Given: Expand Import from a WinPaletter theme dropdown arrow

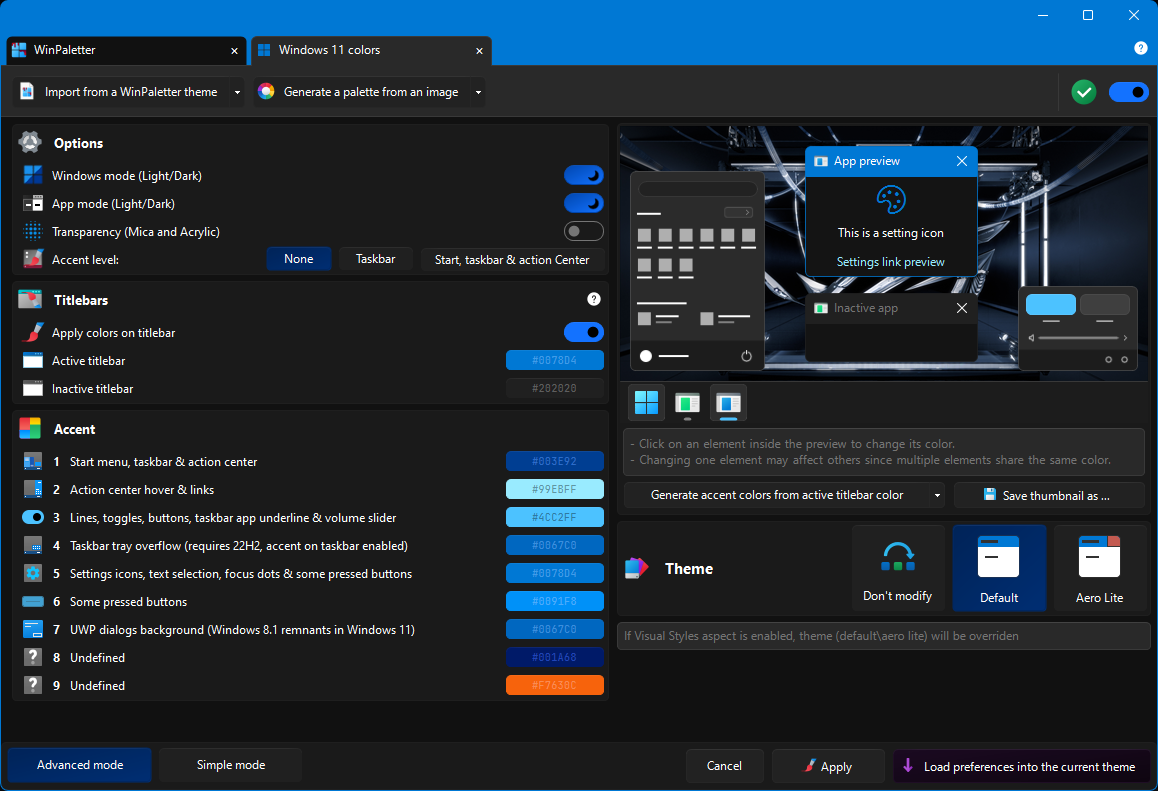Looking at the screenshot, I should pos(237,92).
